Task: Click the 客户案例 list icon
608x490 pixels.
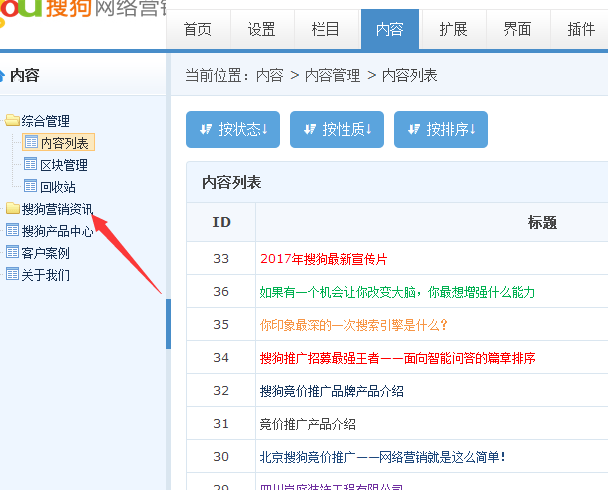Action: point(12,253)
